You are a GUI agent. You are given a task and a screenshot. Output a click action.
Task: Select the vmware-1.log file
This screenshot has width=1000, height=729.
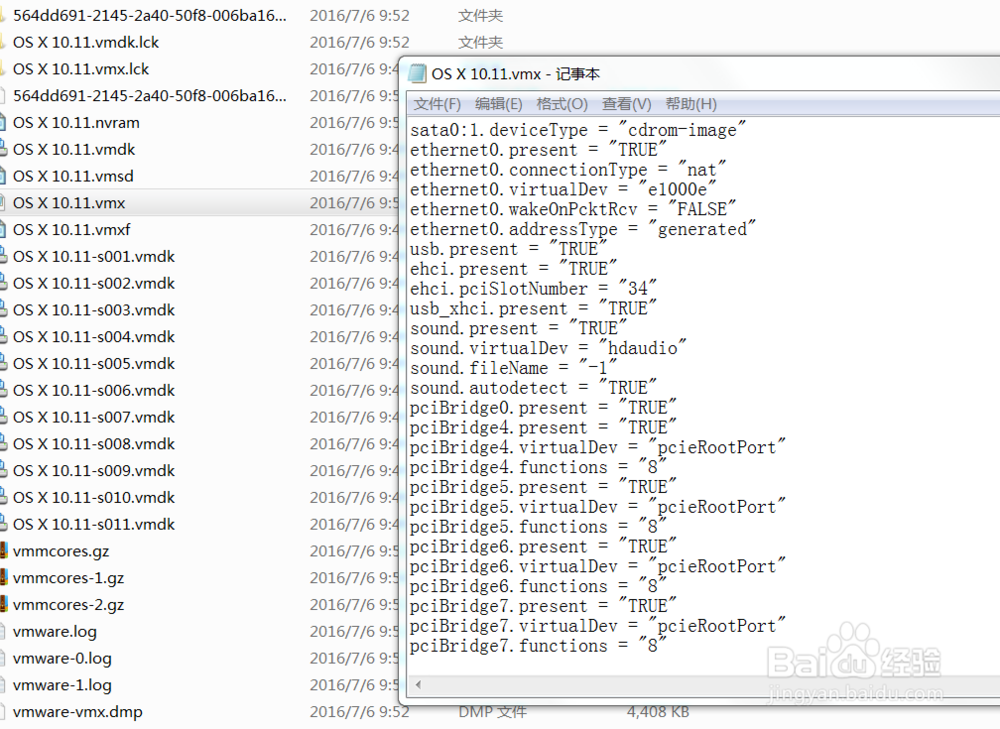tap(62, 685)
